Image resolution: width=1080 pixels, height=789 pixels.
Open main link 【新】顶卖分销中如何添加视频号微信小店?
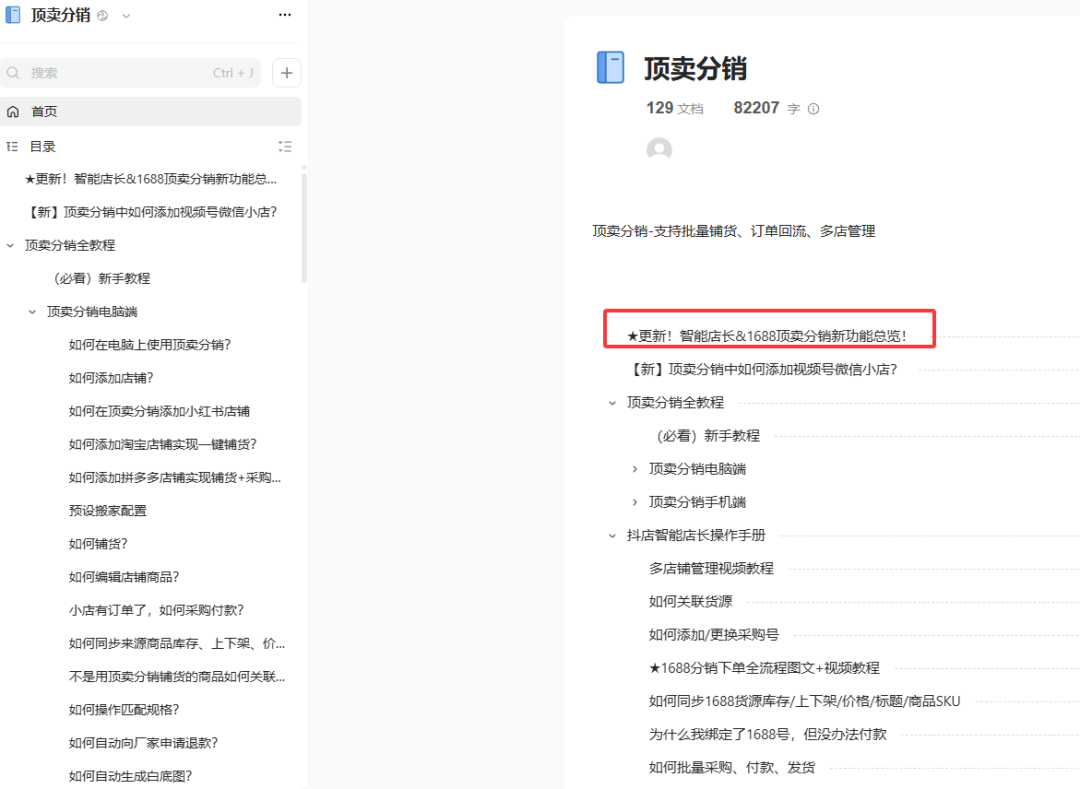click(765, 370)
